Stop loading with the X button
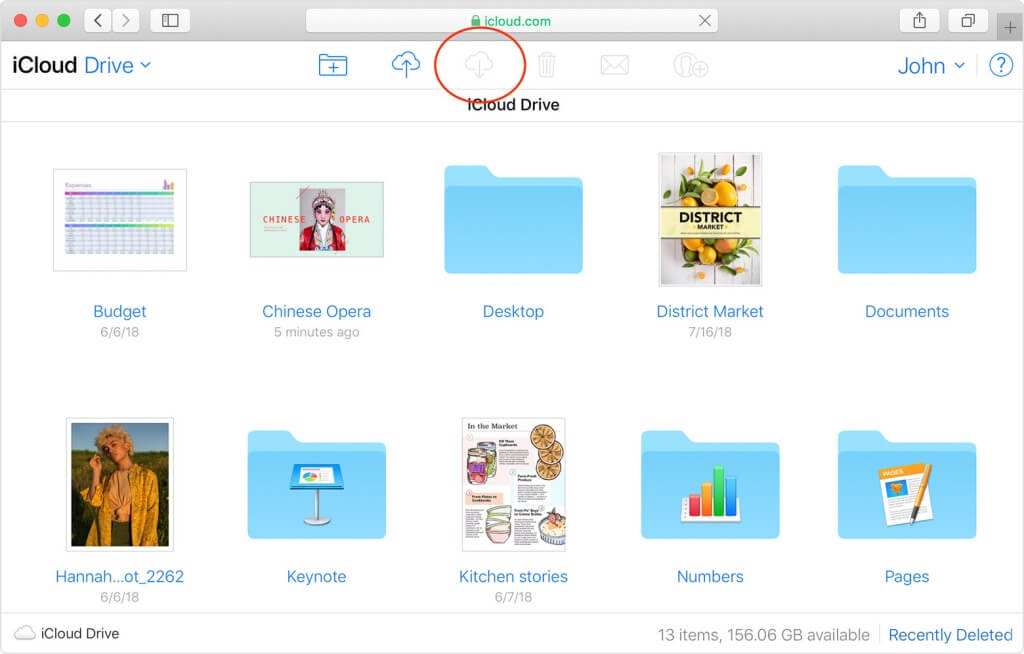 coord(705,21)
